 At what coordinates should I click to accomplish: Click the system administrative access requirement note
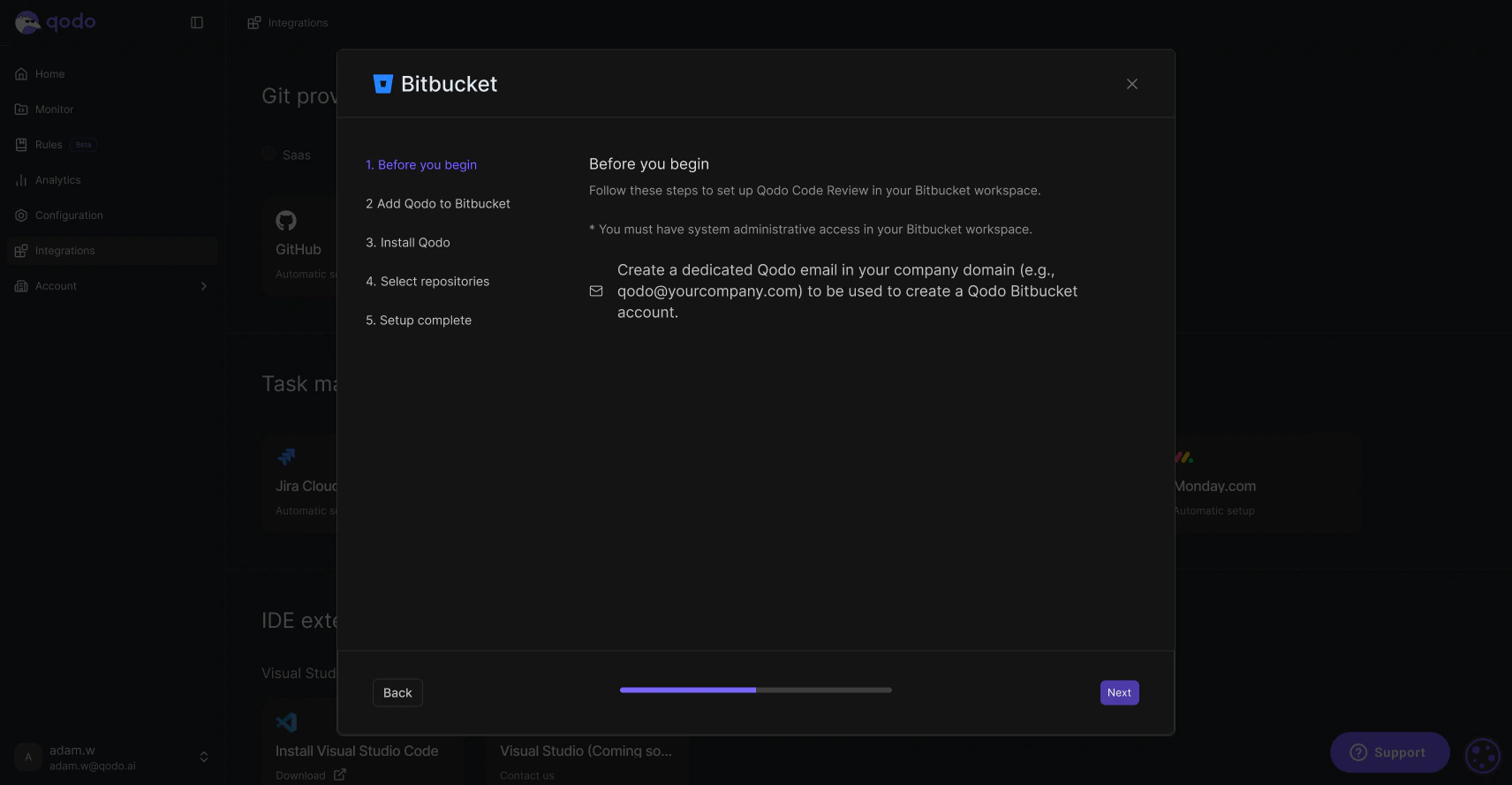pos(811,230)
